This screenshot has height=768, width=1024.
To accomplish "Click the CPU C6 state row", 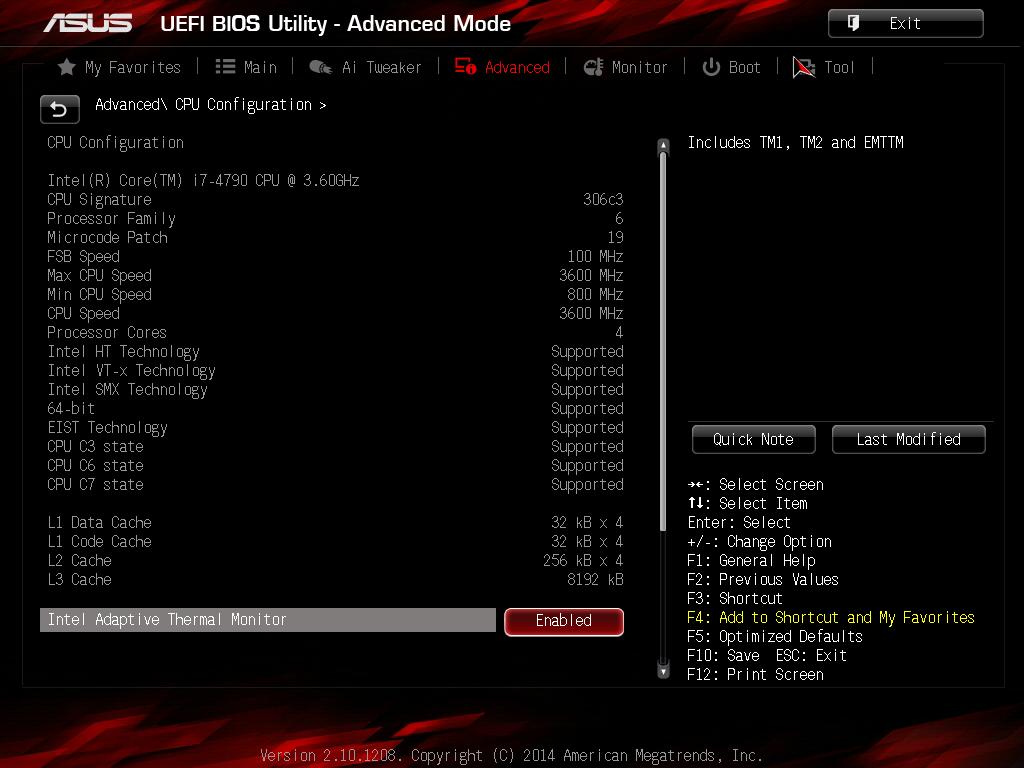I will click(x=335, y=466).
